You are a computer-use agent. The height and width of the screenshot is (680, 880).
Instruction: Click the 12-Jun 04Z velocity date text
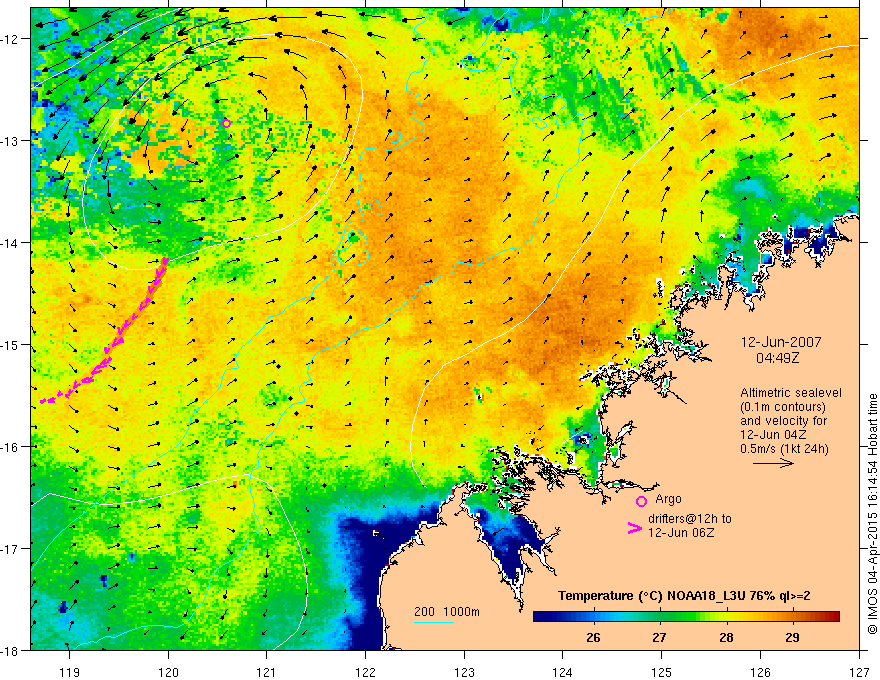tap(771, 435)
